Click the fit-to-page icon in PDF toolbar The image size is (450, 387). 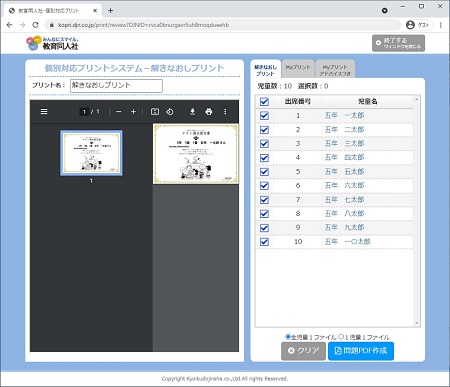pos(155,112)
